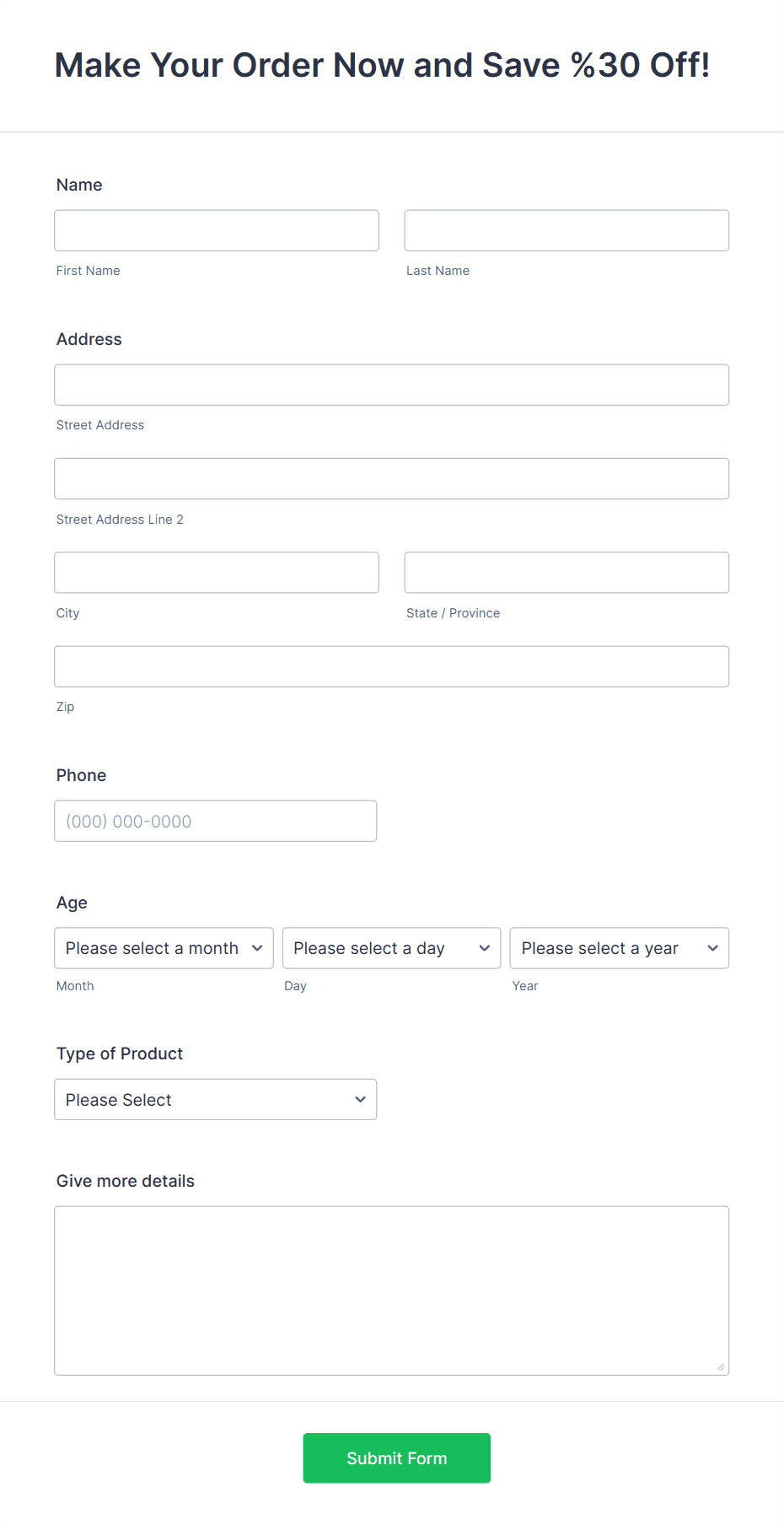Click the textarea resize handle
The height and width of the screenshot is (1525, 784).
pos(722,1366)
